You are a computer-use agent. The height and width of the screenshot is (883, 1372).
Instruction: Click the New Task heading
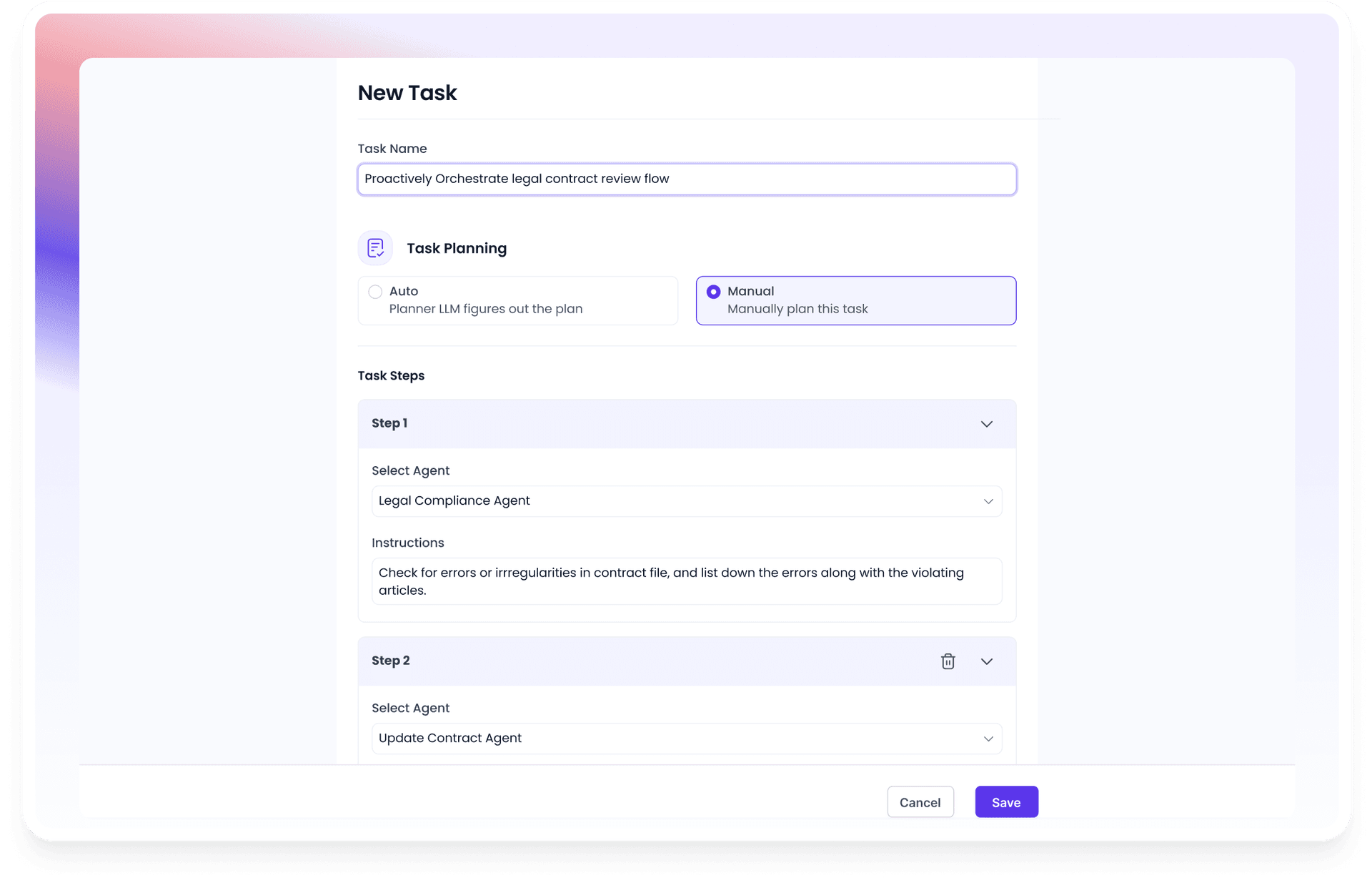pyautogui.click(x=407, y=93)
